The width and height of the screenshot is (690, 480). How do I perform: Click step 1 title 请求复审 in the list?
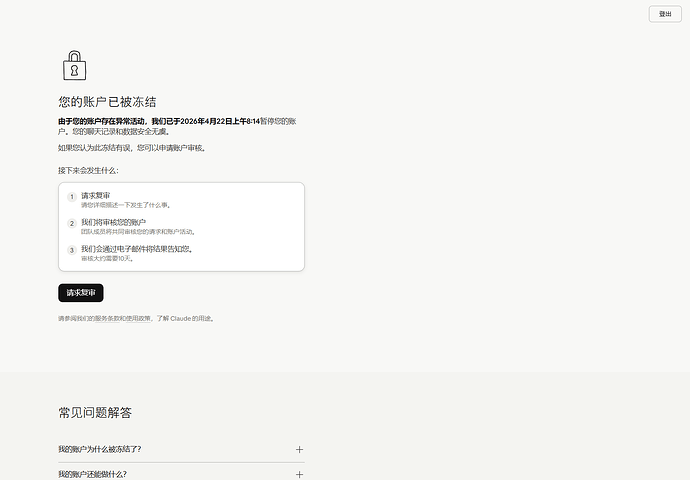pos(95,195)
